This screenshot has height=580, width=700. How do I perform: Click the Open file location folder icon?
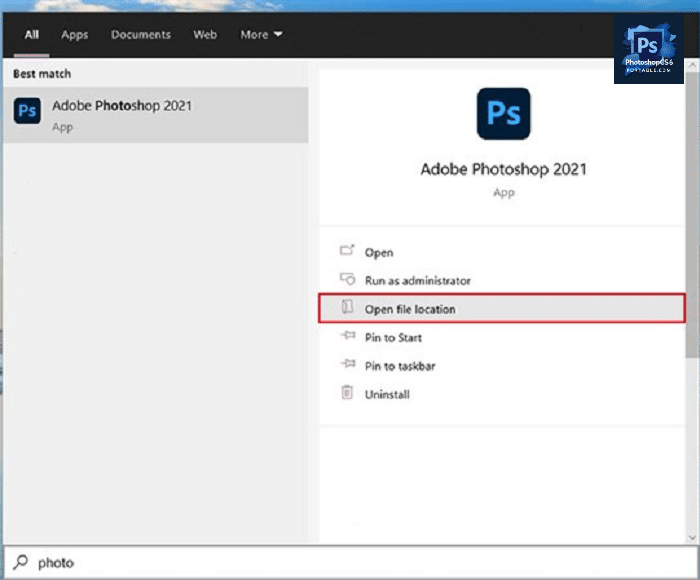[x=347, y=307]
